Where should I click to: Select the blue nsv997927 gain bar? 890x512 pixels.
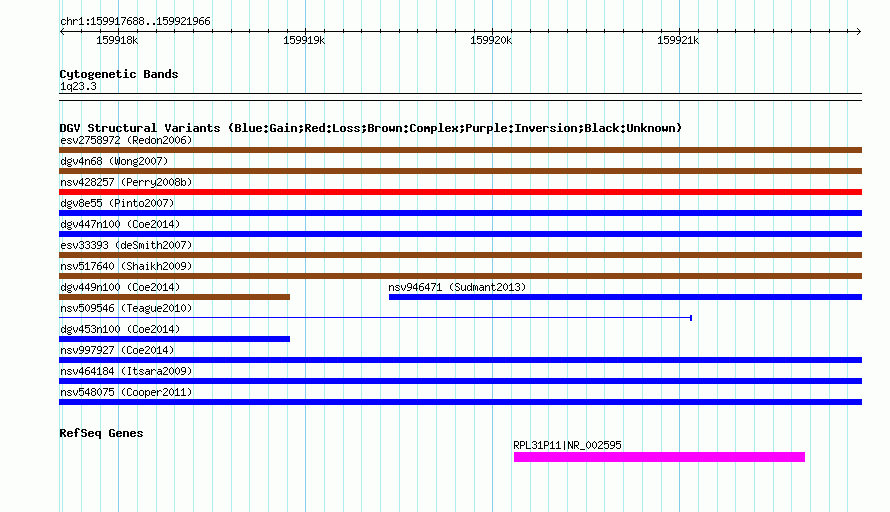[460, 360]
